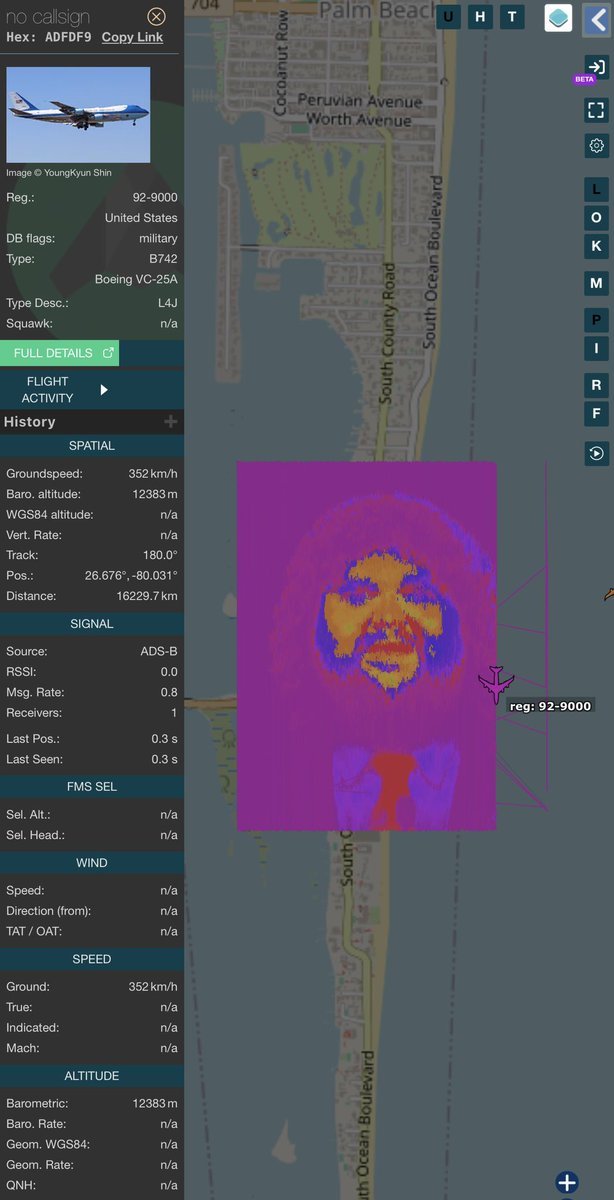
Task: Toggle the O button on map
Action: tap(596, 217)
